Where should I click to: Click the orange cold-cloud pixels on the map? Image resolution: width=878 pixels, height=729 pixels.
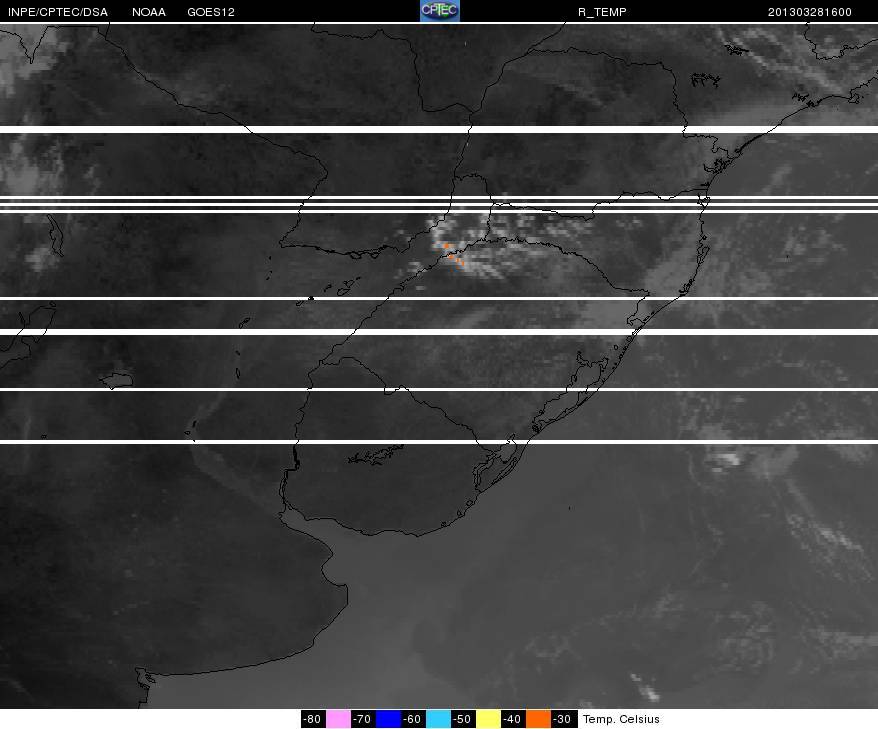[x=454, y=254]
